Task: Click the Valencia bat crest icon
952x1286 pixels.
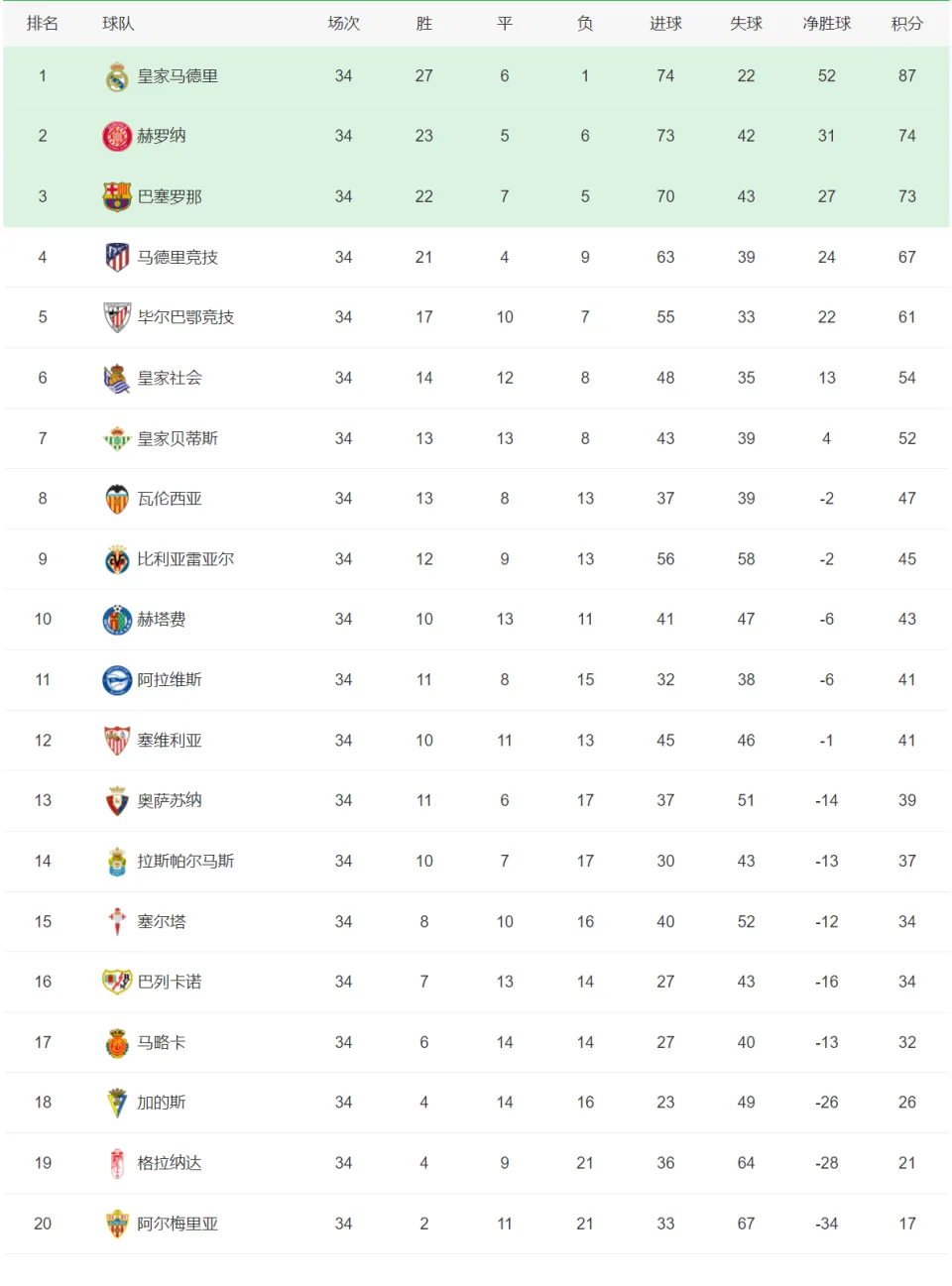Action: tap(117, 499)
